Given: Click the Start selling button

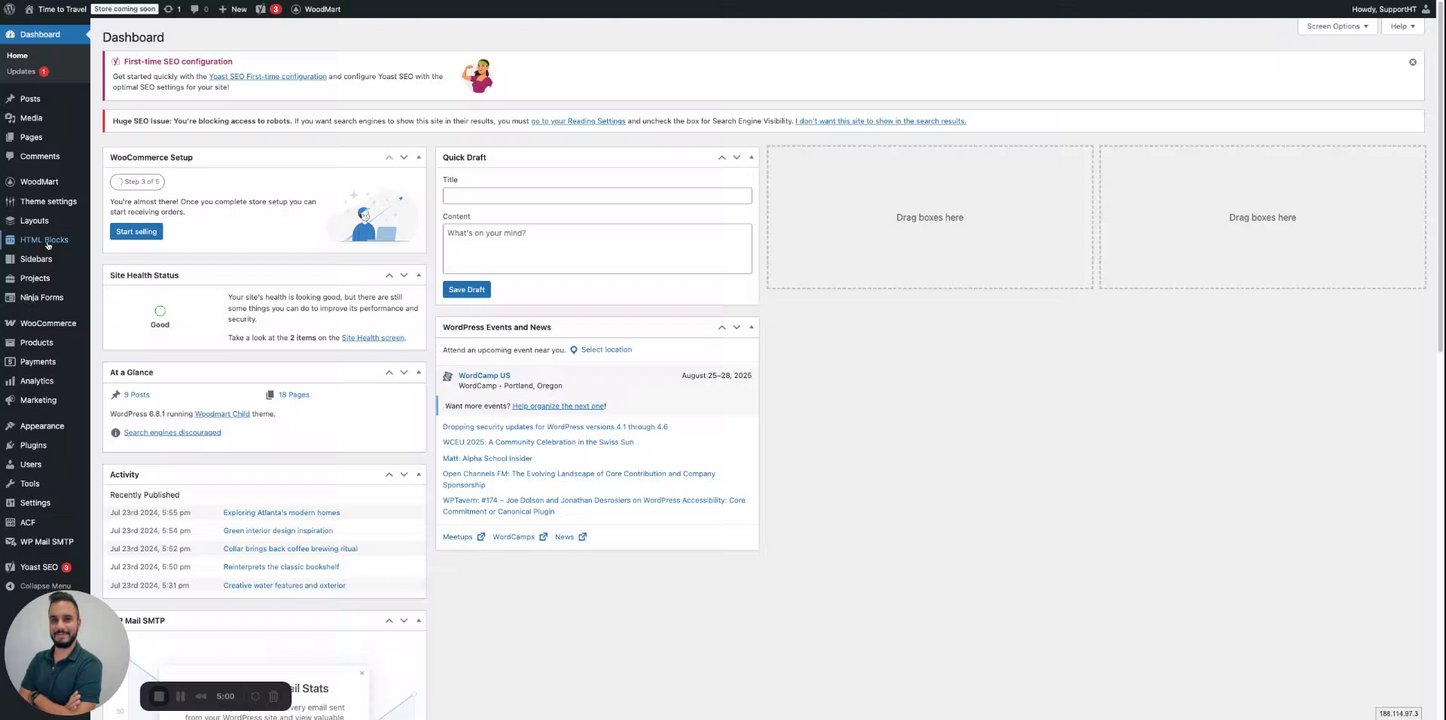Looking at the screenshot, I should (136, 231).
